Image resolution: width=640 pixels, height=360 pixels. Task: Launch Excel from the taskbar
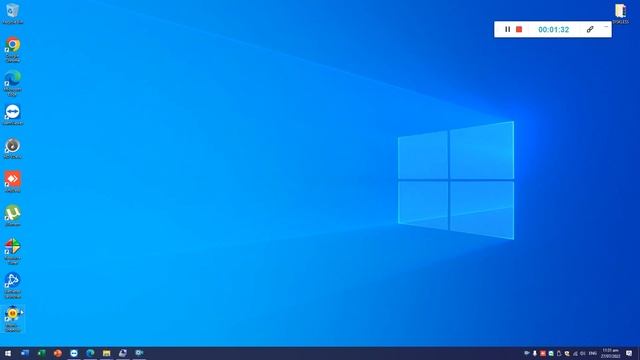(41, 353)
